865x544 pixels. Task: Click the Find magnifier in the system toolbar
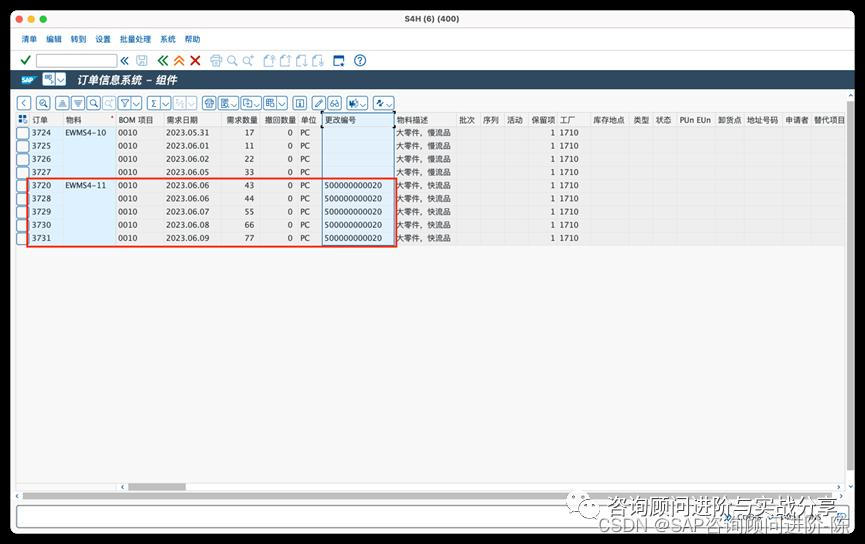point(232,61)
